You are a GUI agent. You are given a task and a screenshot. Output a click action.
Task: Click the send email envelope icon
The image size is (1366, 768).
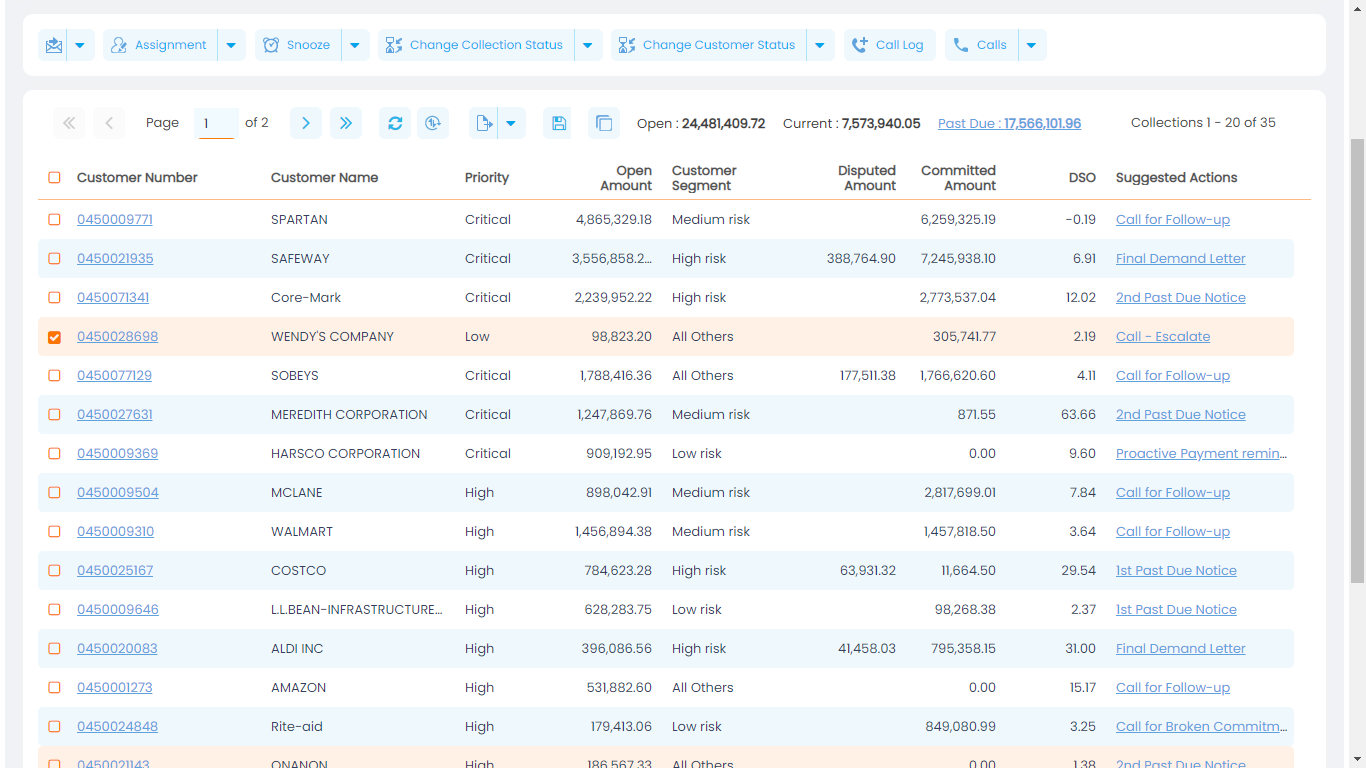[54, 45]
